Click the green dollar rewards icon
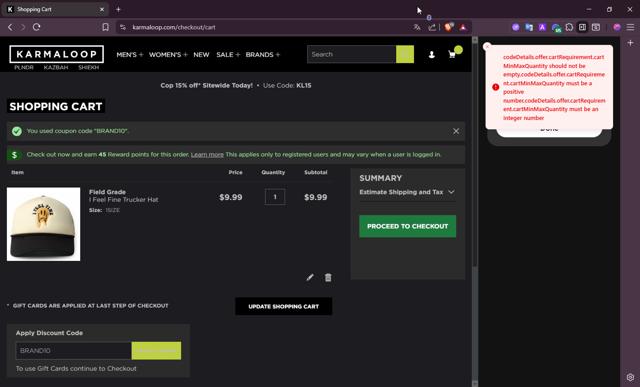This screenshot has width=640, height=387. [x=14, y=155]
